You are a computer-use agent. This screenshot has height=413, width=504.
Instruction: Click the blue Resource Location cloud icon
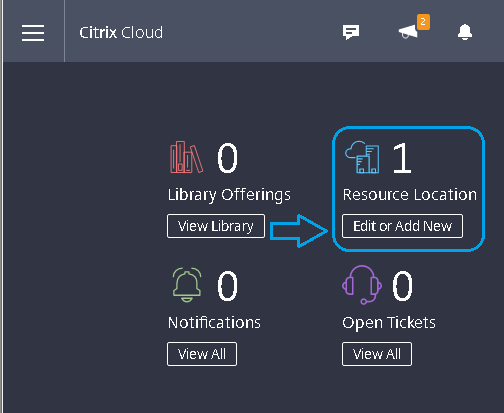point(362,157)
